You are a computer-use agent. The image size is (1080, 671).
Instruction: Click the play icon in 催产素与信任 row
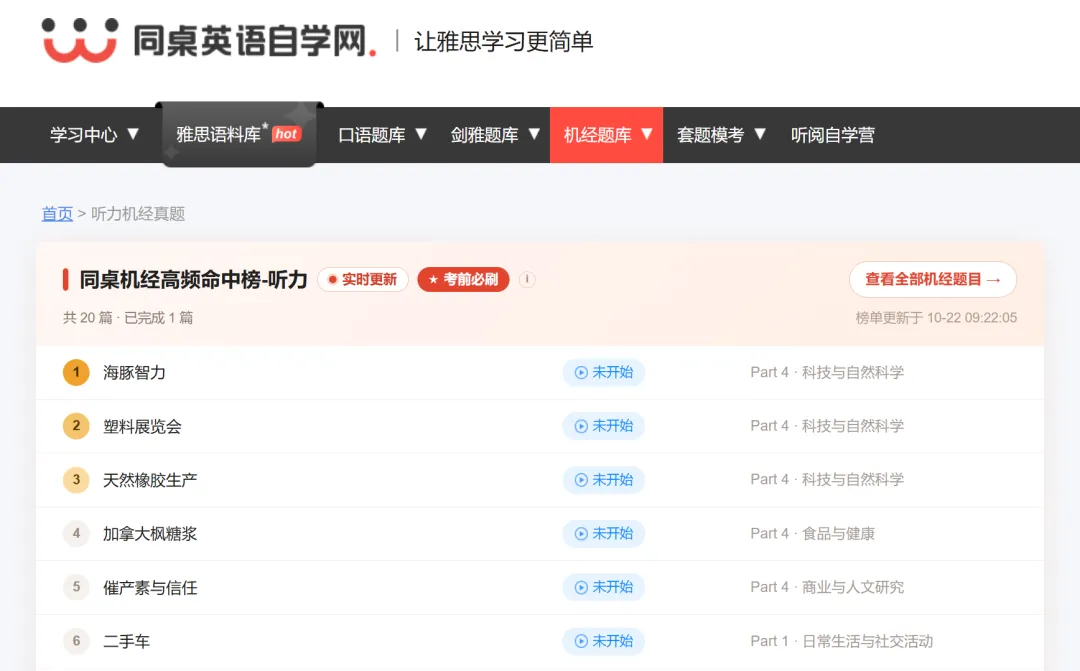coord(581,588)
